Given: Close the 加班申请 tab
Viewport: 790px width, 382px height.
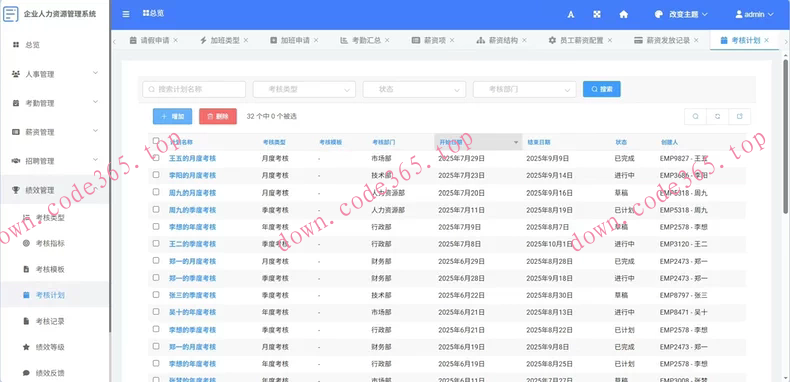Looking at the screenshot, I should (316, 40).
